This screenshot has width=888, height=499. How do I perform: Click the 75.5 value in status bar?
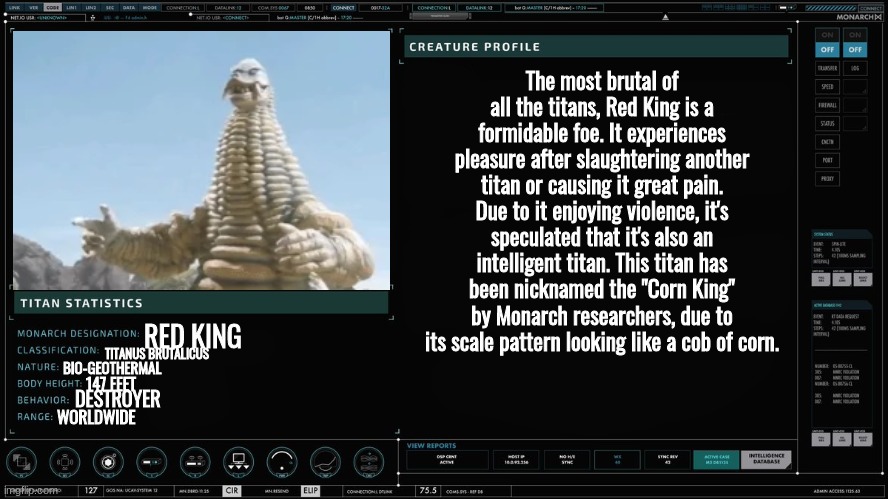coord(428,491)
